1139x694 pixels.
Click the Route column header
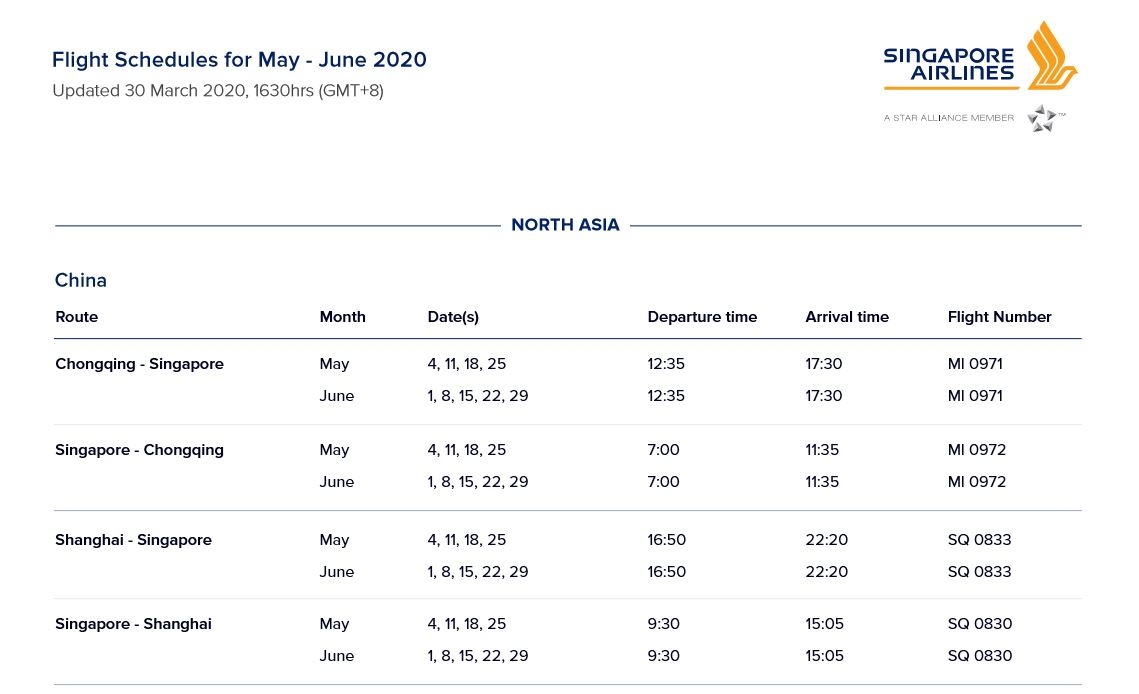77,317
